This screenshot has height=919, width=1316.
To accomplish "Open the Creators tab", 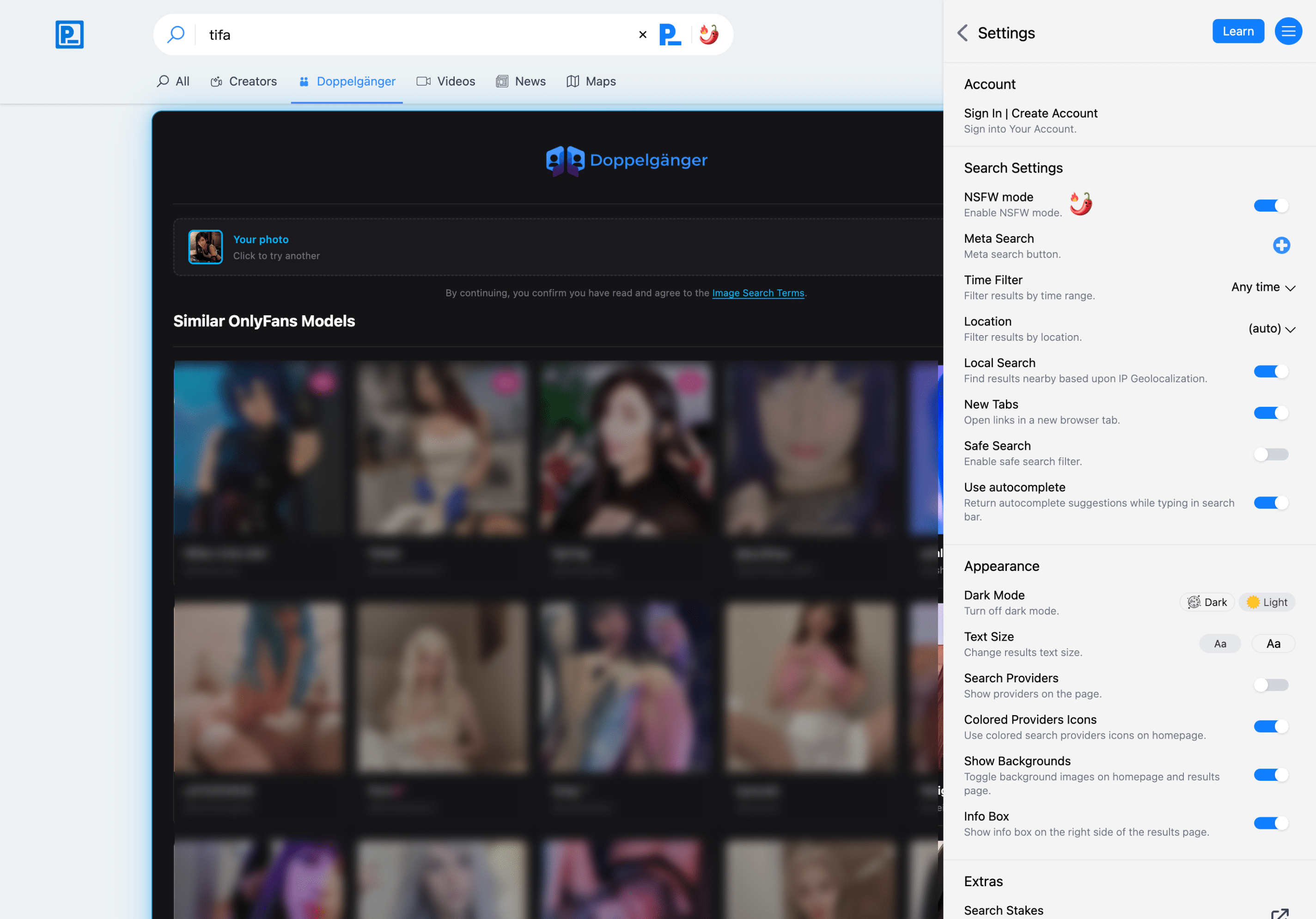I will pos(244,81).
